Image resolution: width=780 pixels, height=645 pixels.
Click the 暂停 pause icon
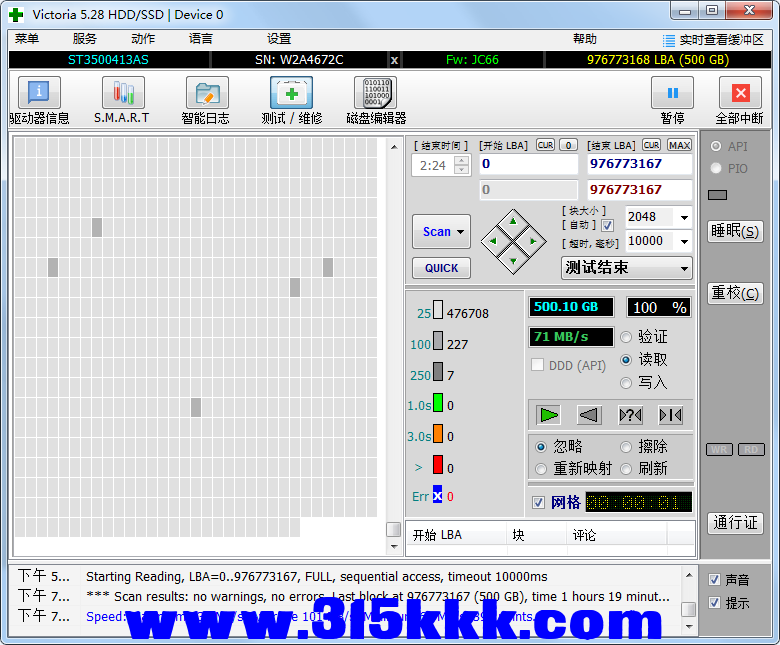tap(672, 94)
